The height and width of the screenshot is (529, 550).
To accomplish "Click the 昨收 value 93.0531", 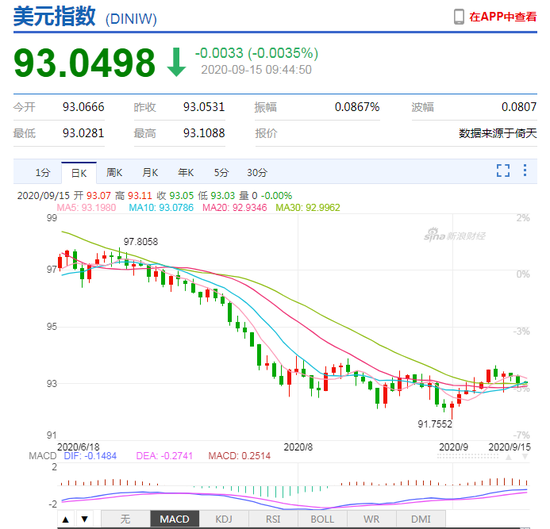I will pos(204,107).
